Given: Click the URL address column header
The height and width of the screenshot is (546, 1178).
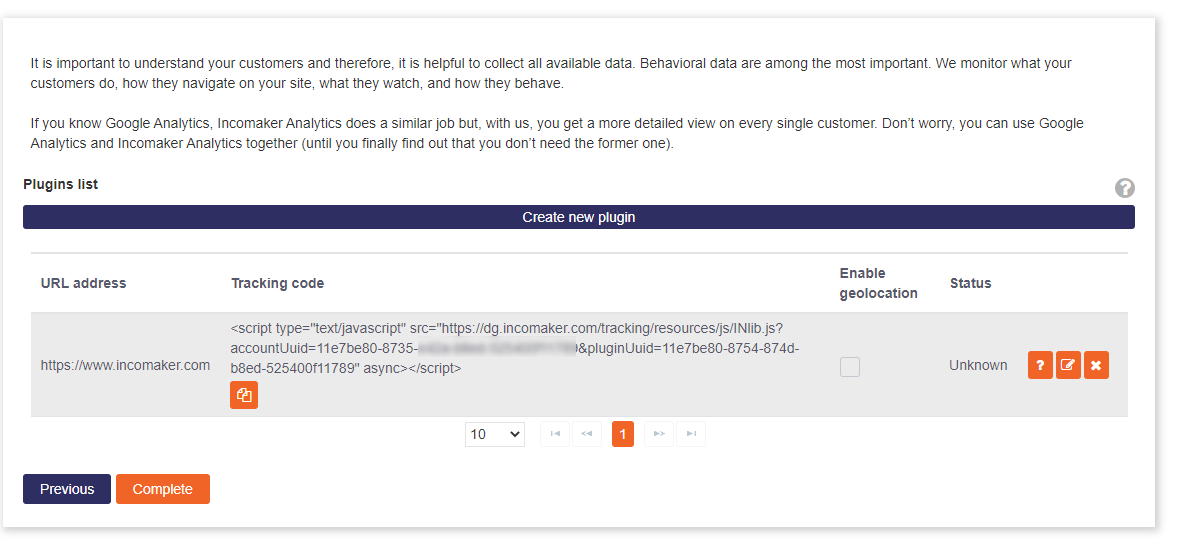Looking at the screenshot, I should pyautogui.click(x=83, y=283).
